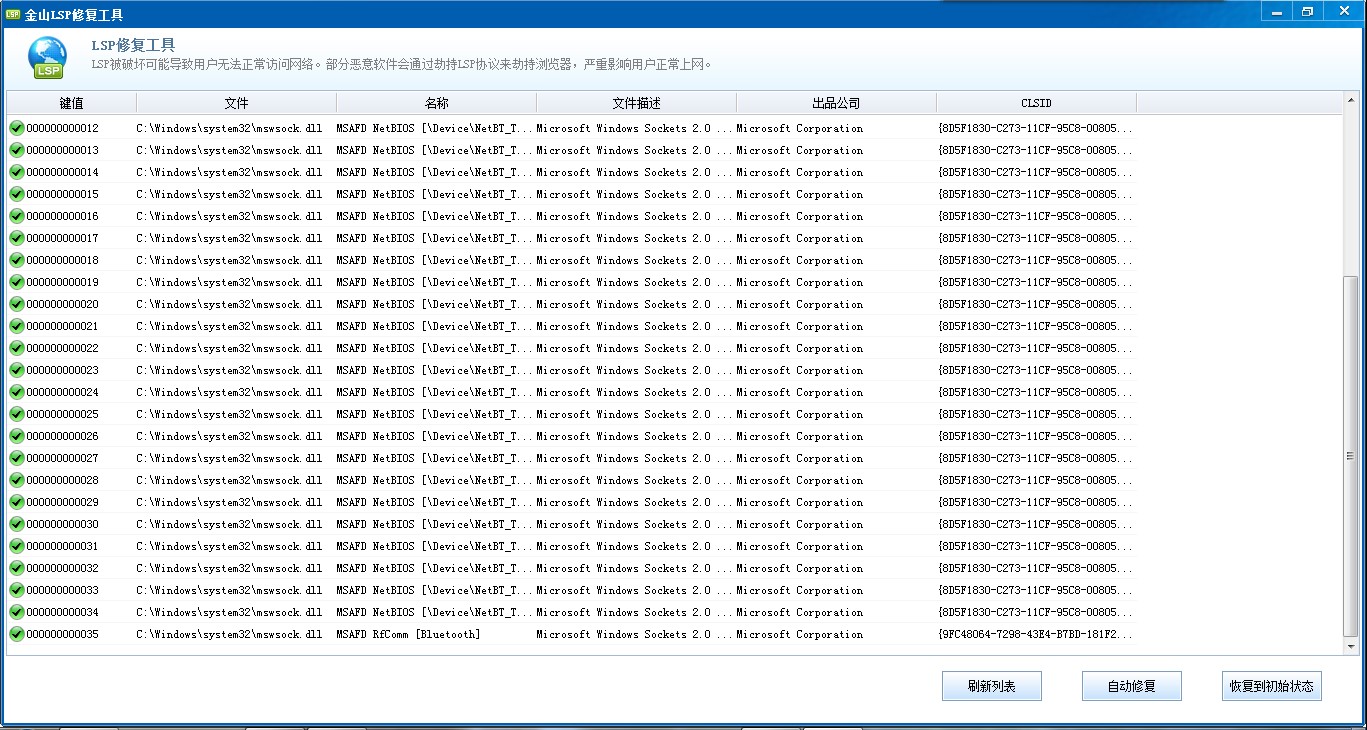Screen dimensions: 1367x730
Task: Click the green check icon for entry 000000000012
Action: tap(16, 128)
